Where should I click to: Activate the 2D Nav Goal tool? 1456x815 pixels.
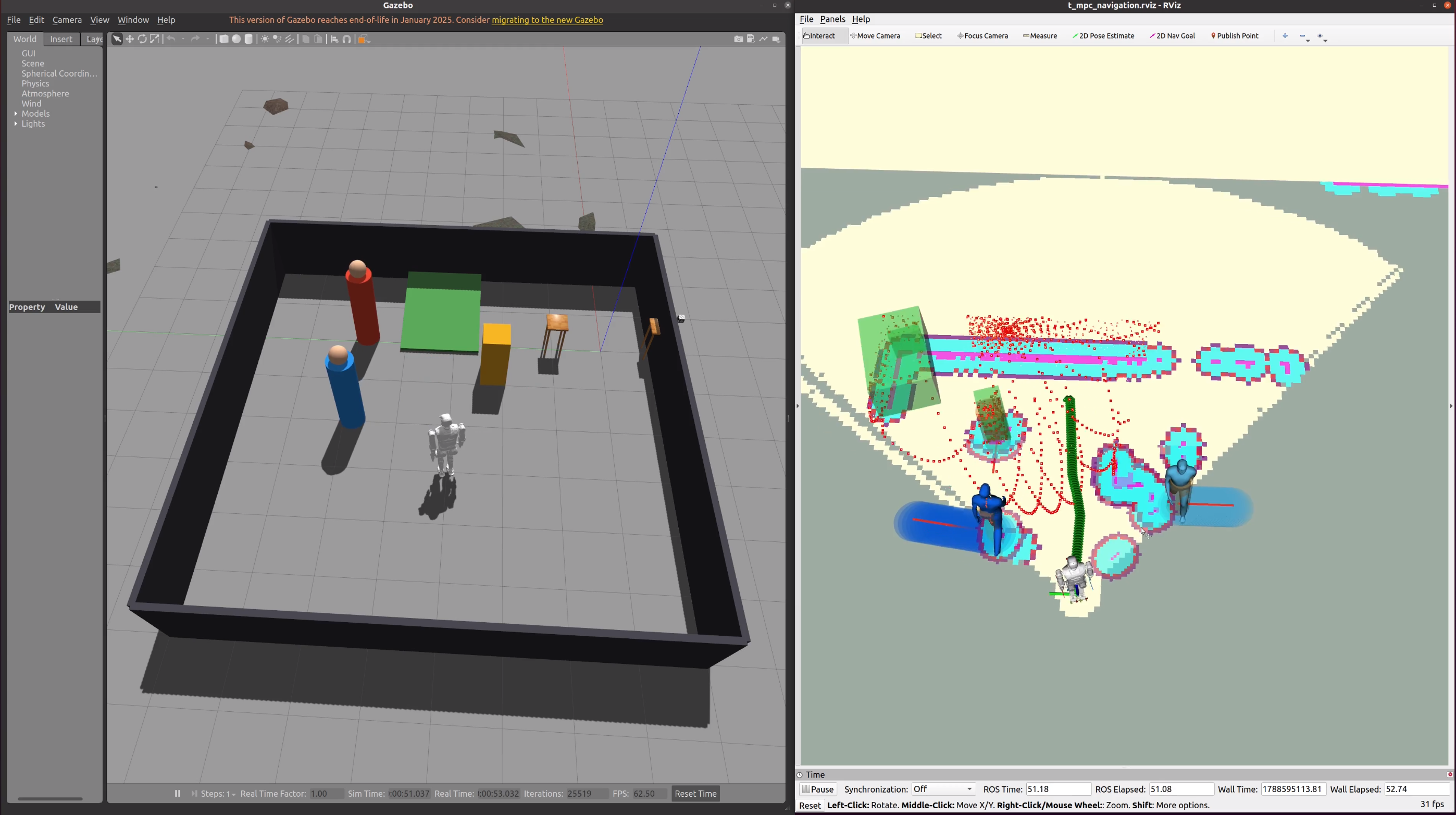point(1172,35)
